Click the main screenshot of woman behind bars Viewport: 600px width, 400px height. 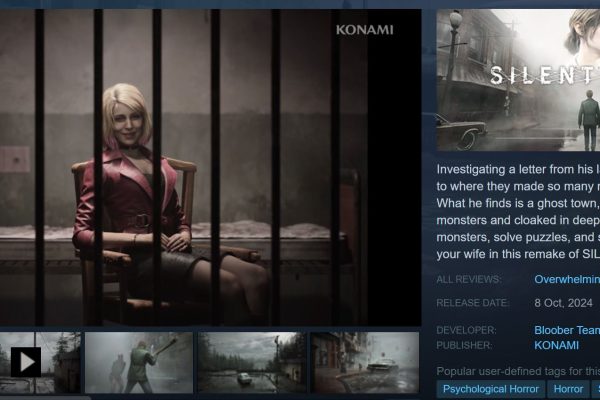(x=210, y=168)
